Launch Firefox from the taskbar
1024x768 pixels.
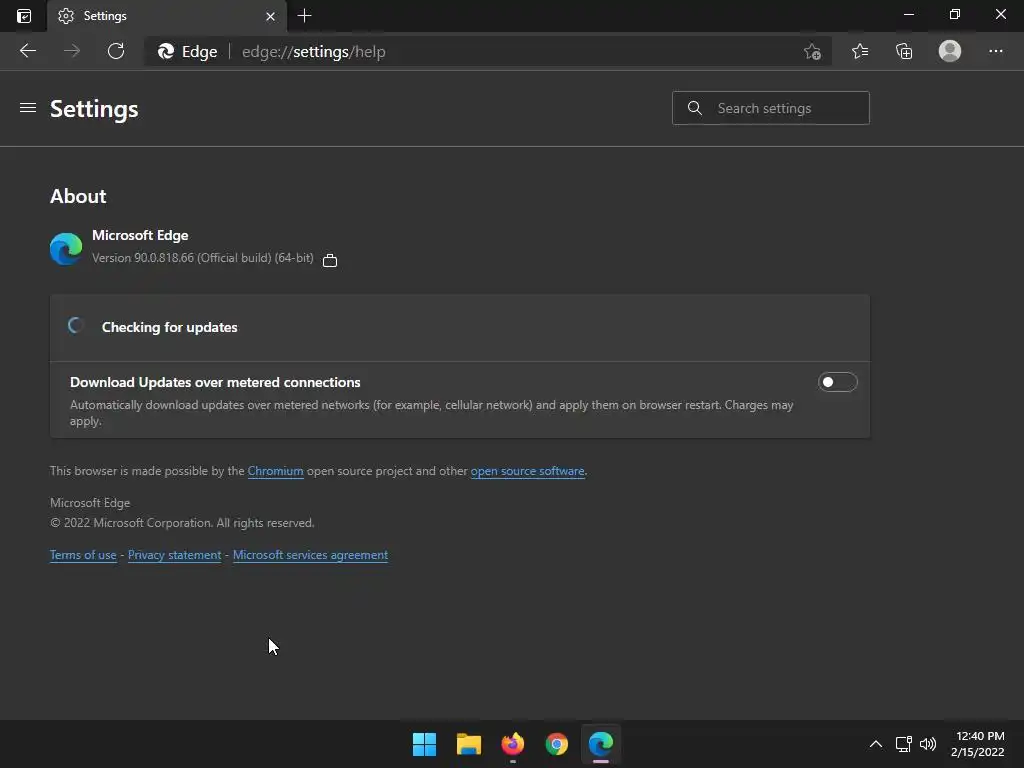click(513, 744)
